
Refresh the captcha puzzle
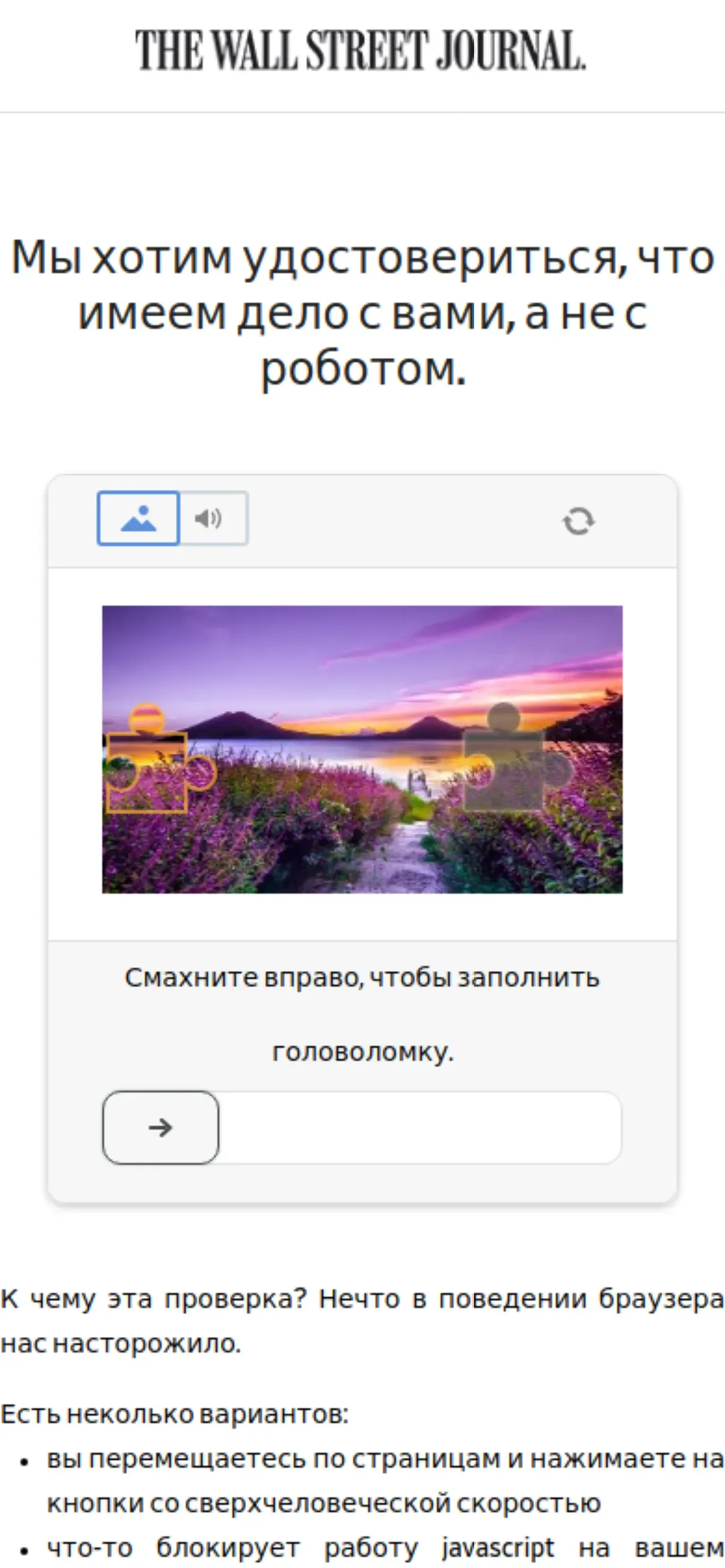coord(579,521)
